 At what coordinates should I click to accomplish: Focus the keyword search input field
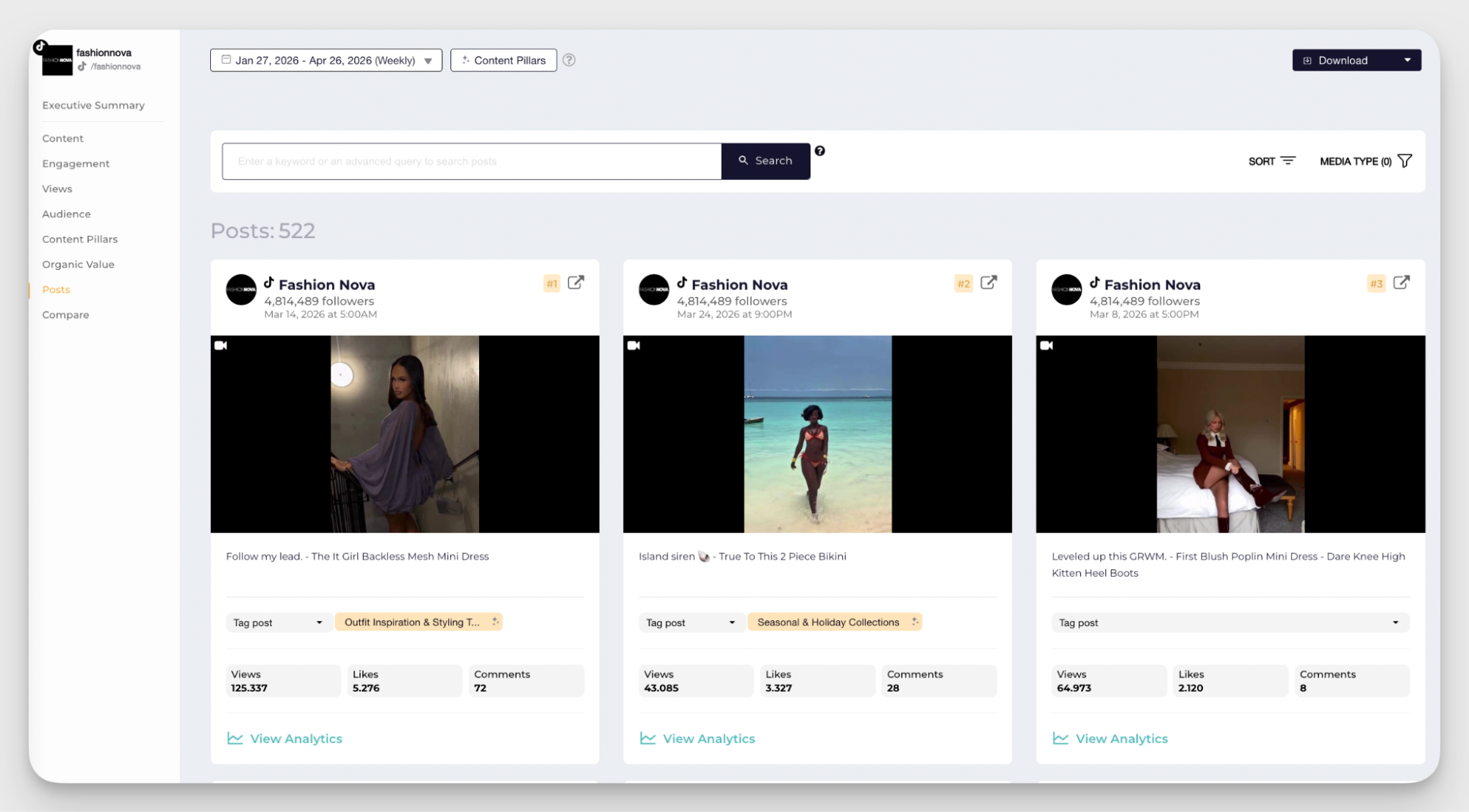[x=472, y=161]
